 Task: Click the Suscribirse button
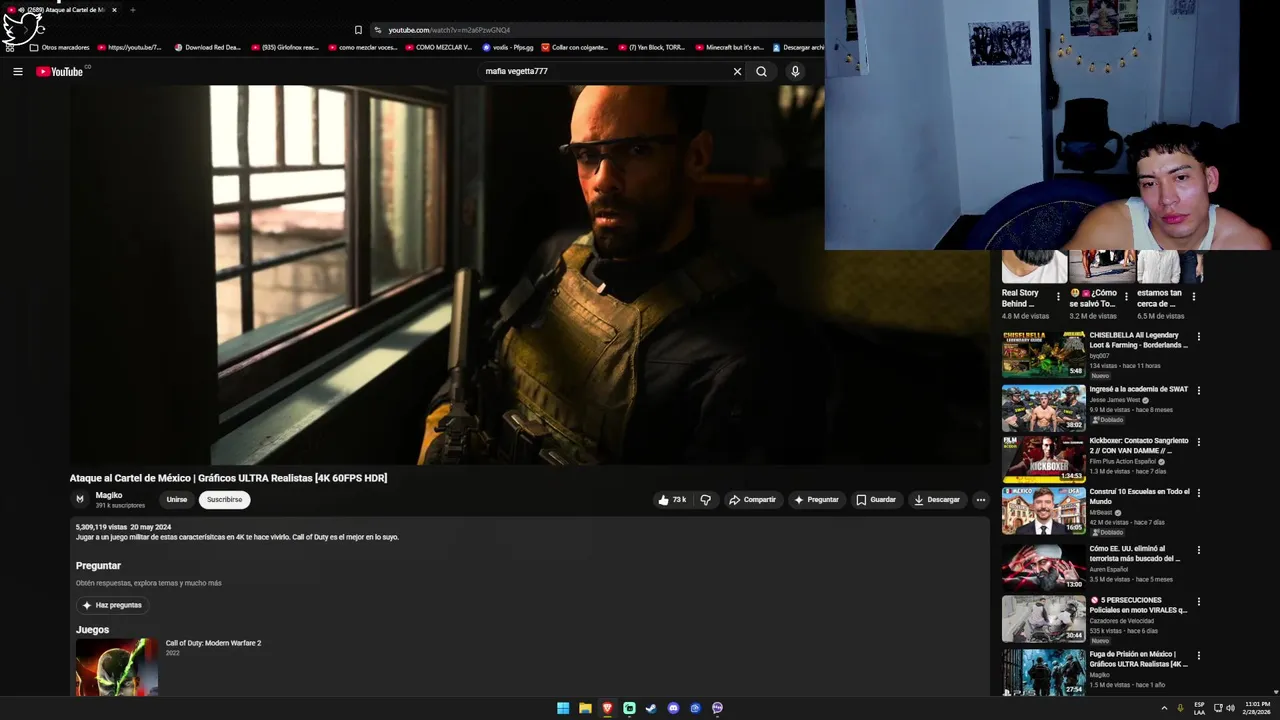(224, 500)
